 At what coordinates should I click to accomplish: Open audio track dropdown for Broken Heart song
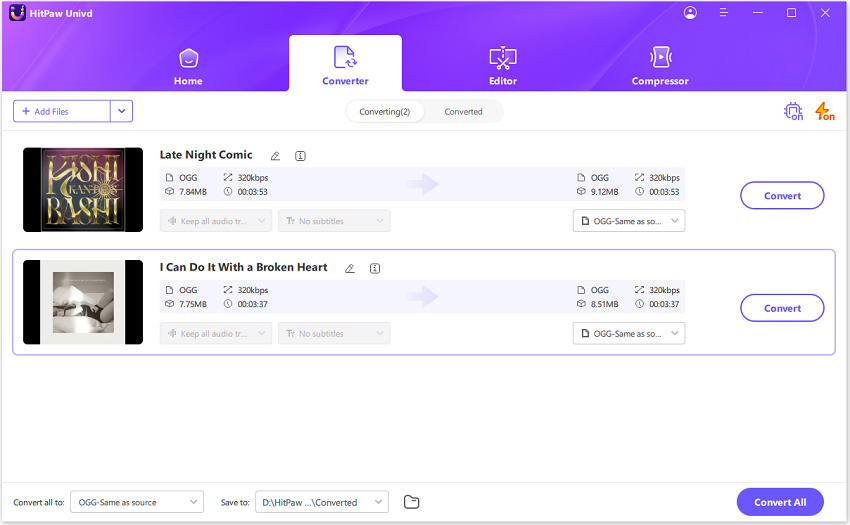216,334
